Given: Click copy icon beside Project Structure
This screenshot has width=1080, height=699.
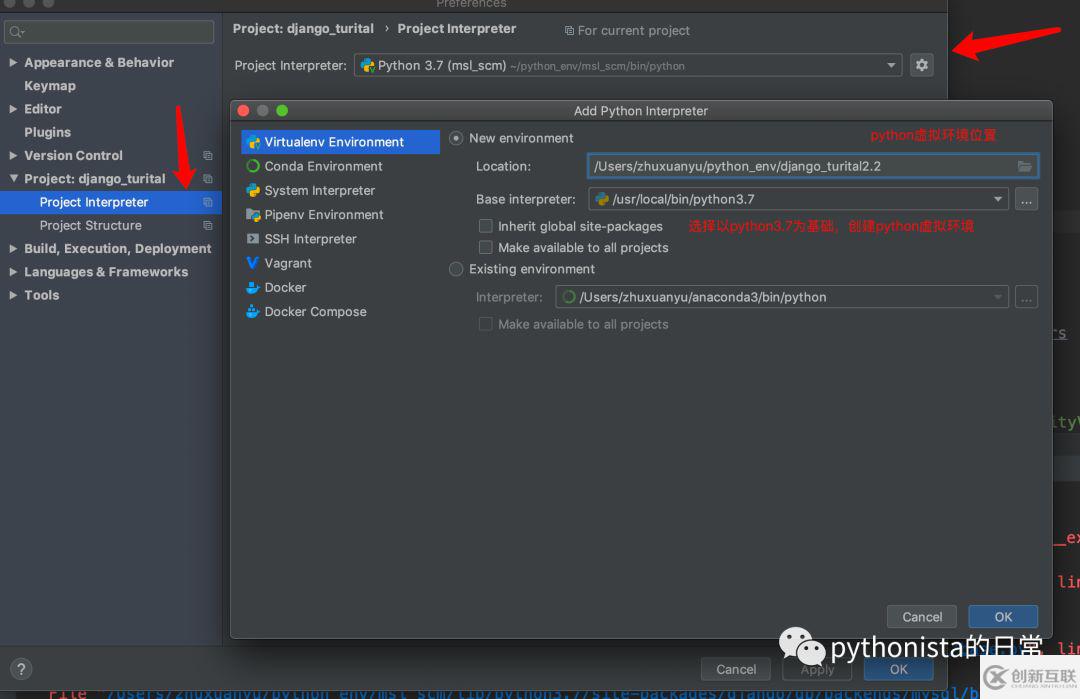Looking at the screenshot, I should pyautogui.click(x=207, y=226).
